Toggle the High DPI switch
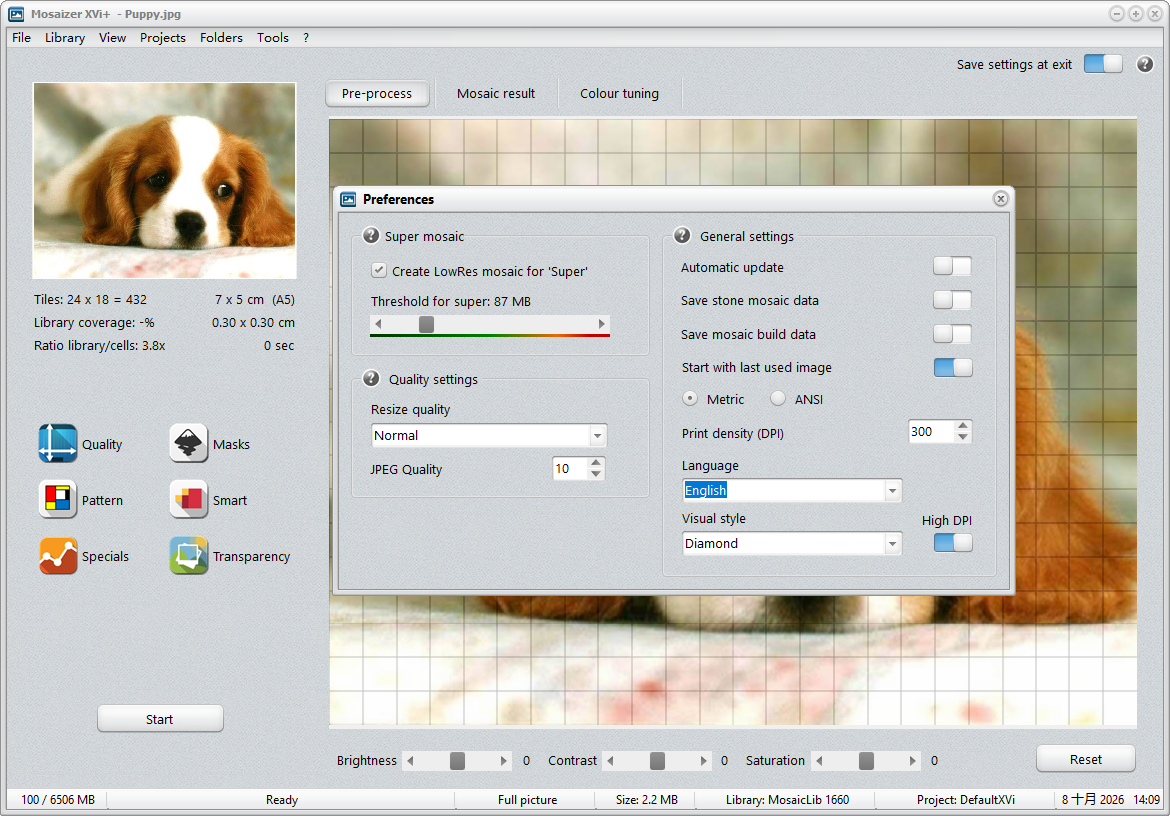This screenshot has width=1170, height=816. tap(953, 543)
